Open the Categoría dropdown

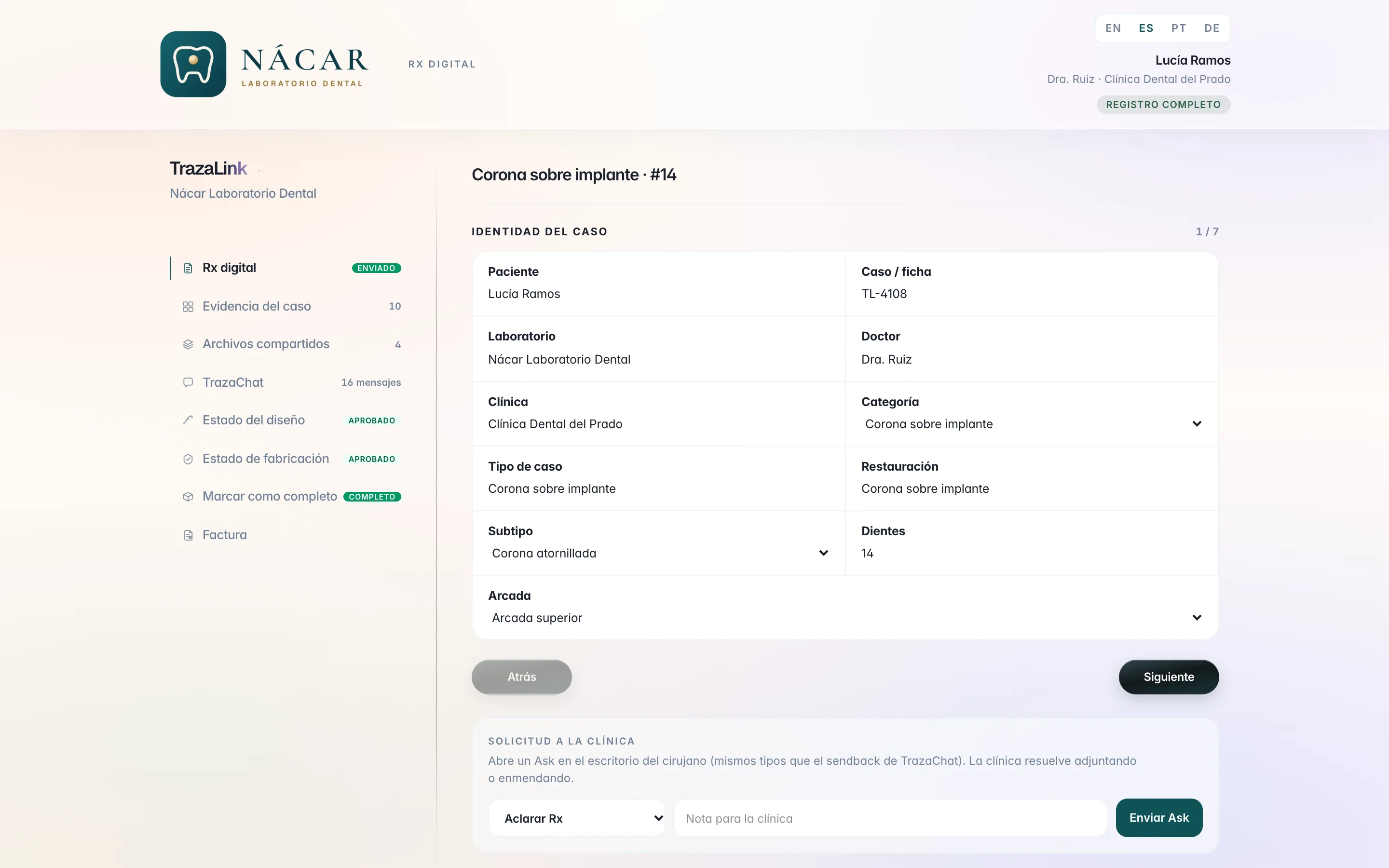point(1032,424)
